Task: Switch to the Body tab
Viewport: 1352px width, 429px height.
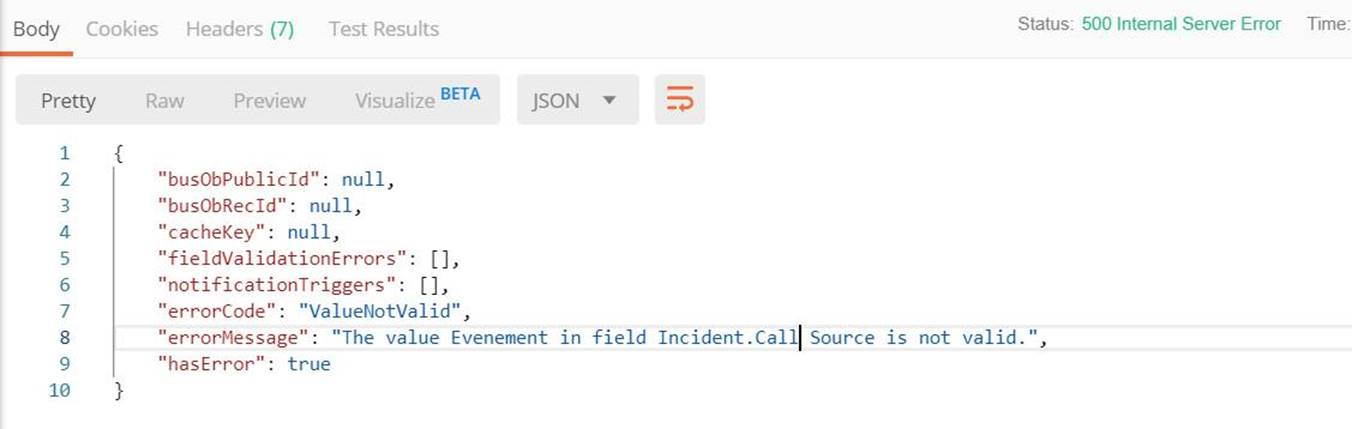Action: tap(36, 29)
